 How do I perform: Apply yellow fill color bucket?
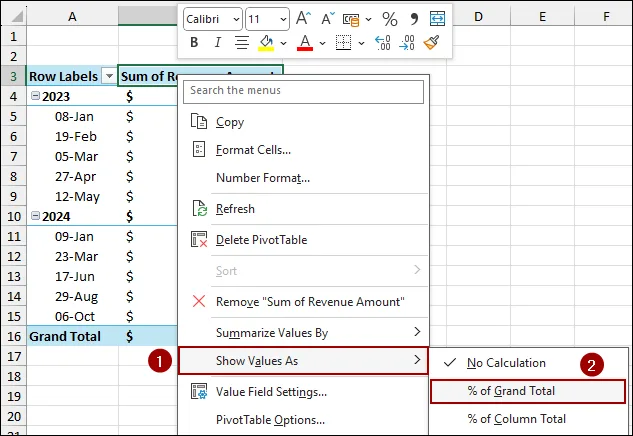click(x=266, y=43)
